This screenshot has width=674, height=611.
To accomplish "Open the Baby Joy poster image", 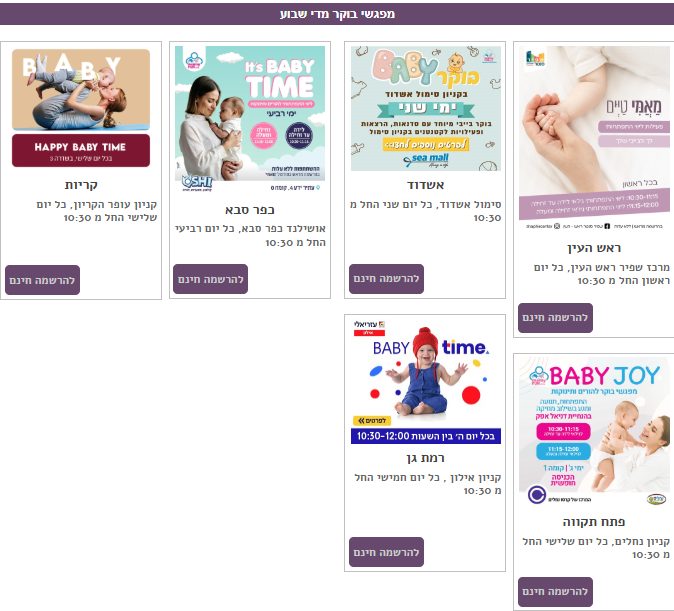I will pyautogui.click(x=596, y=432).
